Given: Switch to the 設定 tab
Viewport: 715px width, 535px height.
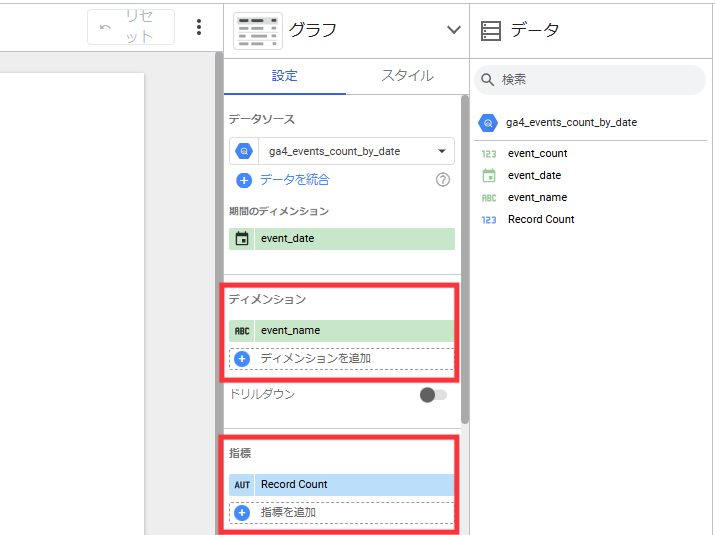Looking at the screenshot, I should (x=285, y=76).
